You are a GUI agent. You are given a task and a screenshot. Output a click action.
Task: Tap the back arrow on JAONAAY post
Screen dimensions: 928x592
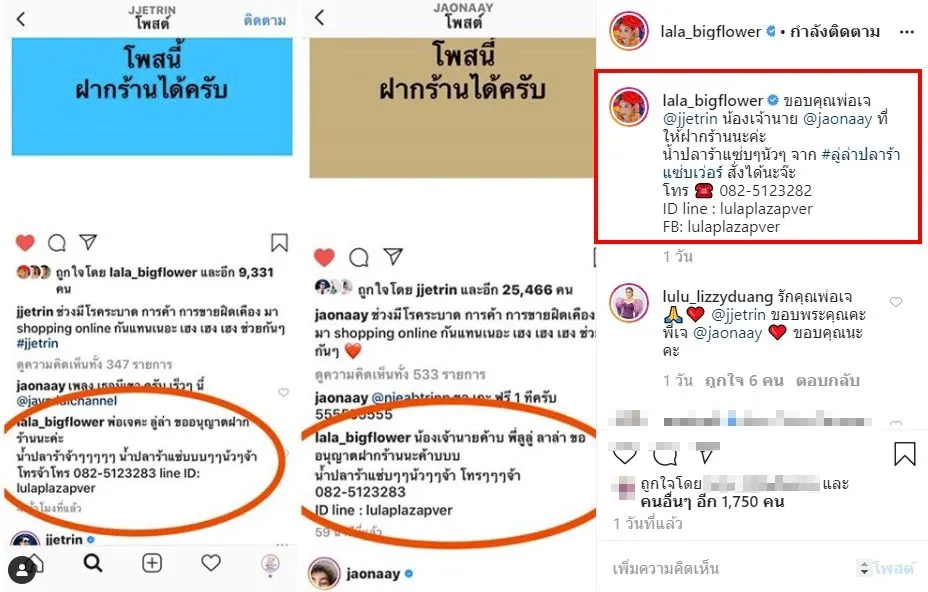click(x=320, y=17)
